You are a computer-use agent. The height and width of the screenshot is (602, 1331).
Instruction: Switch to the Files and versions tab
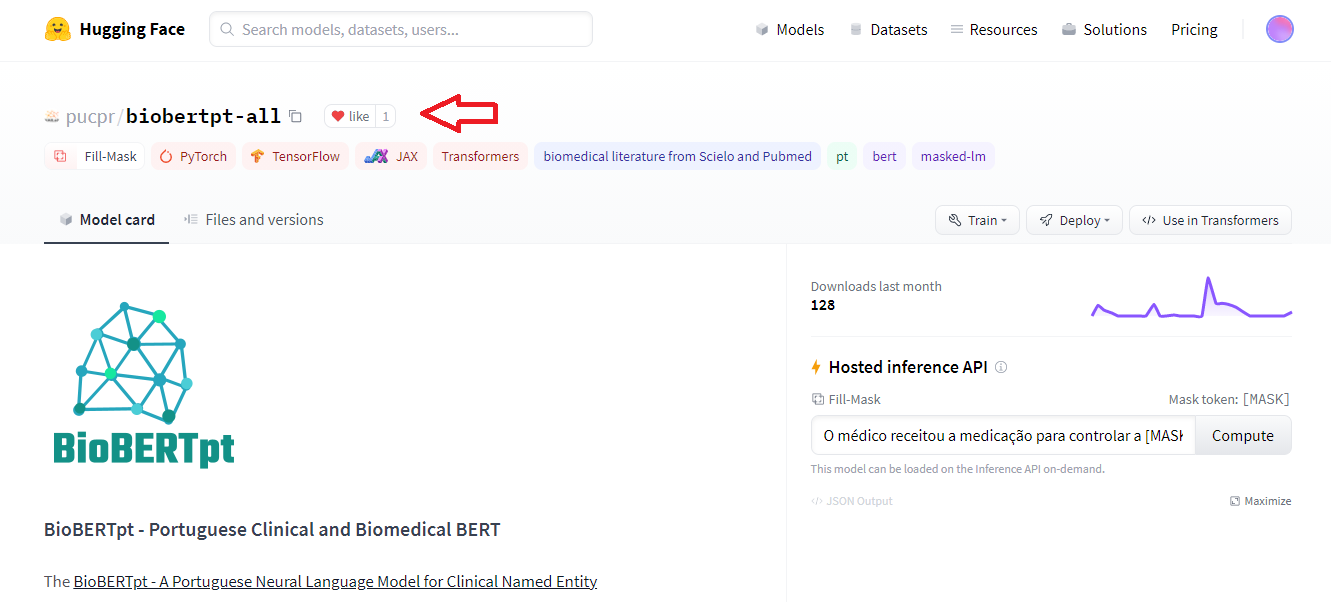(x=254, y=220)
